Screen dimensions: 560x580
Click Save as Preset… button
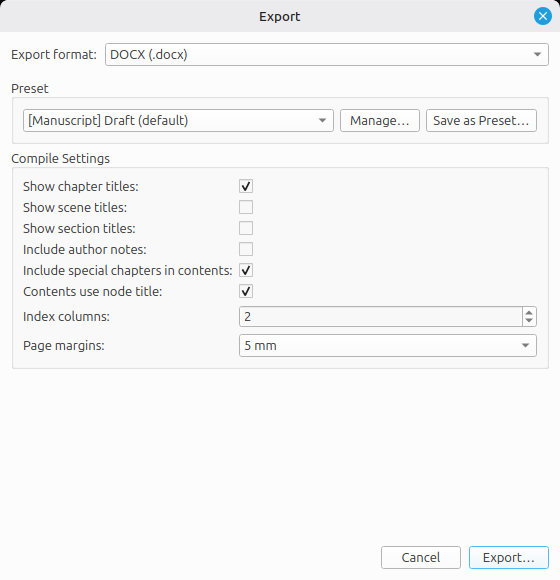481,121
